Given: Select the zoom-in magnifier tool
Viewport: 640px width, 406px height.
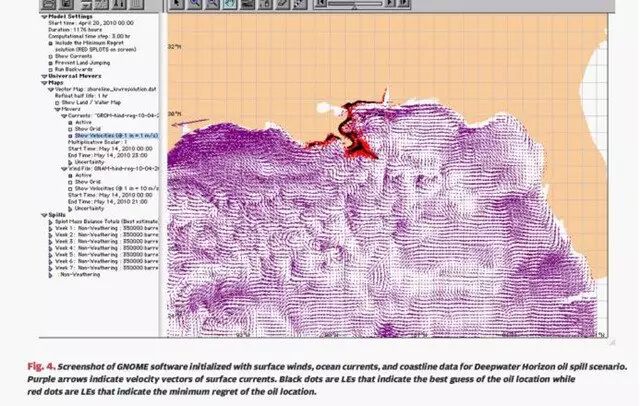Looking at the screenshot, I should point(195,4).
